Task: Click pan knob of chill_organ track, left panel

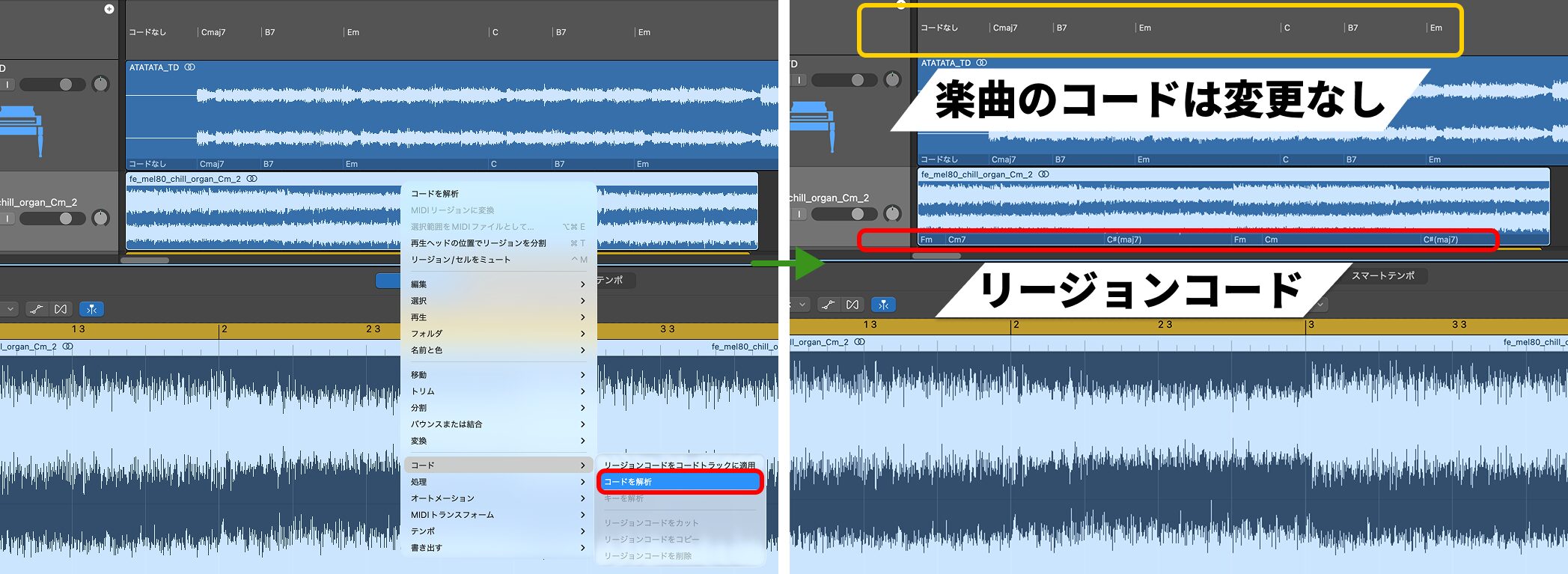Action: coord(100,218)
